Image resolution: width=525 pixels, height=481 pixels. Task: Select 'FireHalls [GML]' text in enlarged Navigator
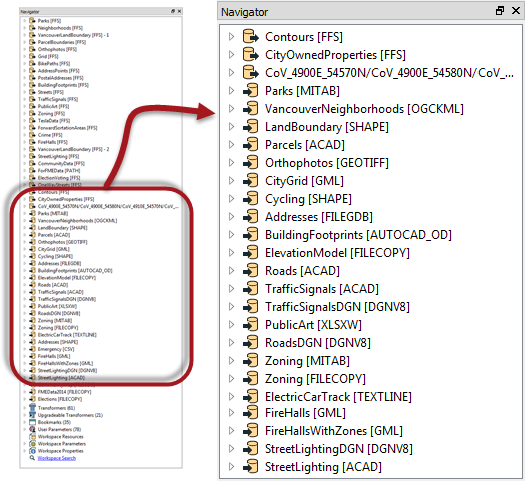(x=305, y=413)
